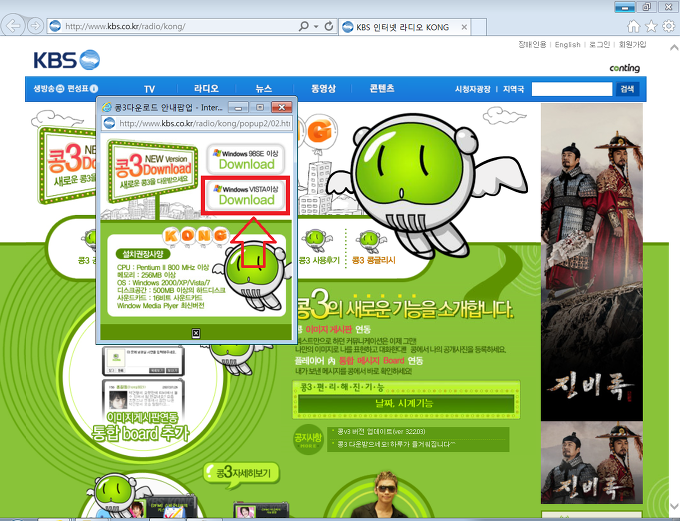Click the browser Back arrow button

coord(13,26)
